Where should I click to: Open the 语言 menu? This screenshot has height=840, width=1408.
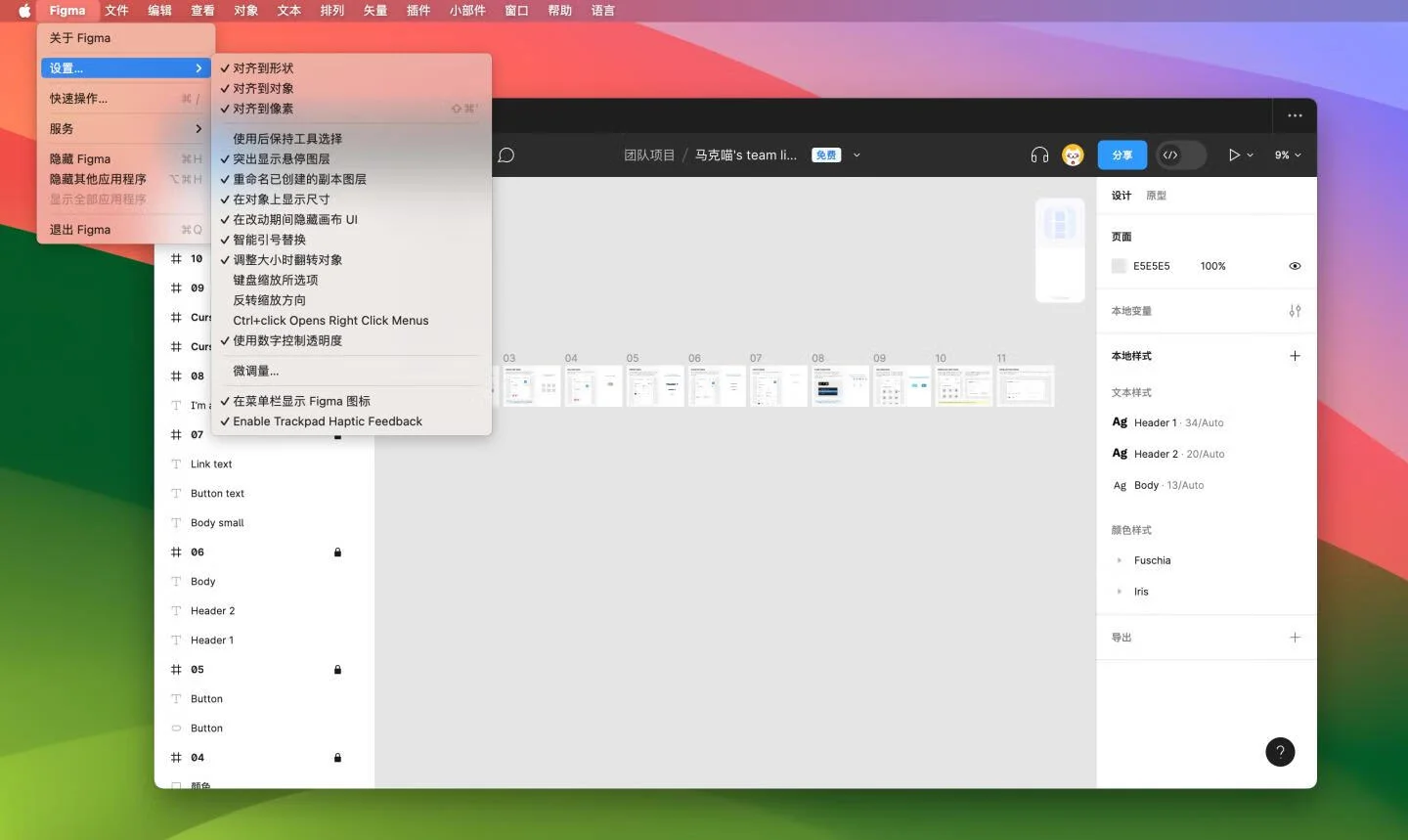coord(603,11)
